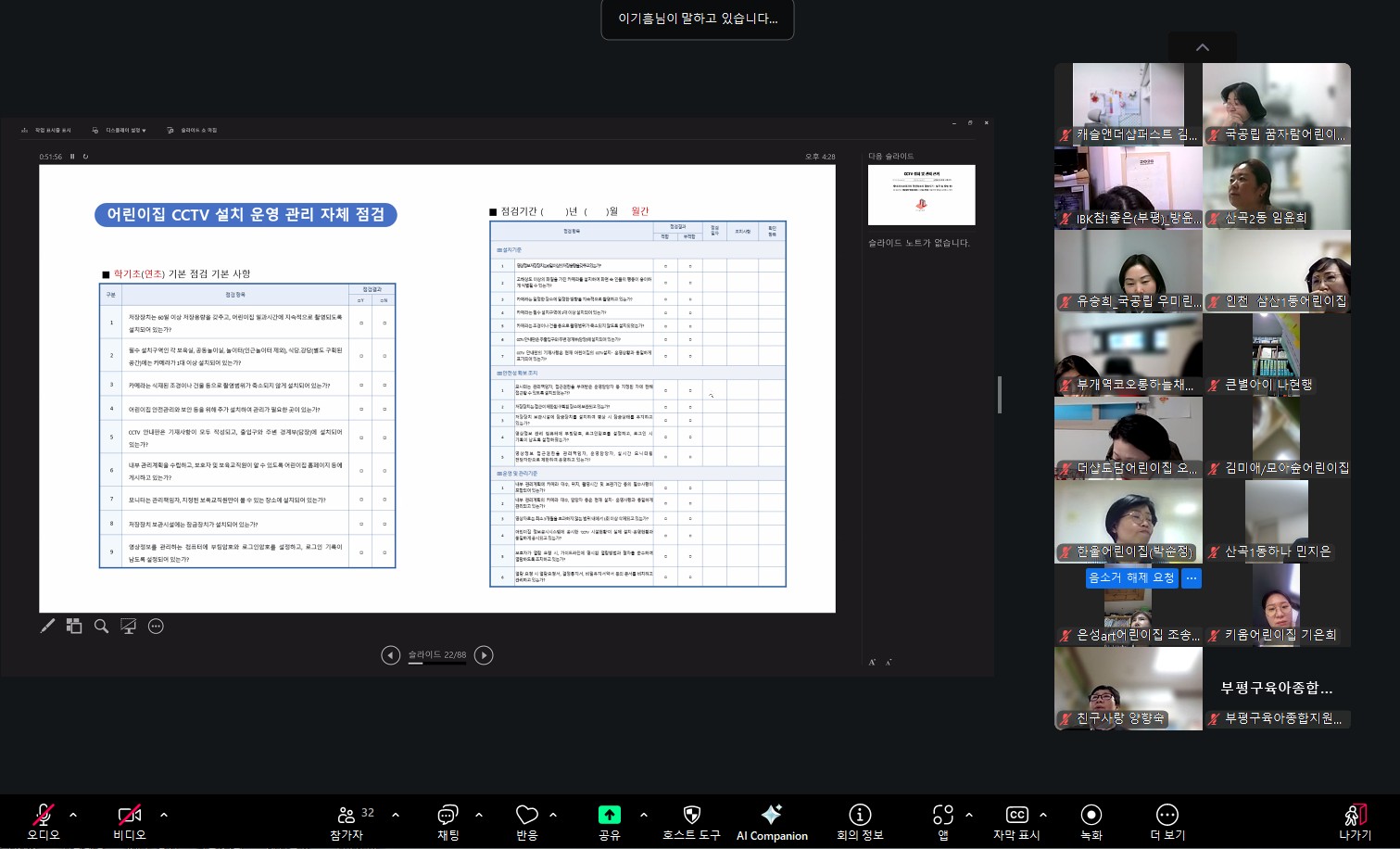The height and width of the screenshot is (849, 1400).
Task: Toggle 자막 표시 closed captions
Action: (1016, 821)
